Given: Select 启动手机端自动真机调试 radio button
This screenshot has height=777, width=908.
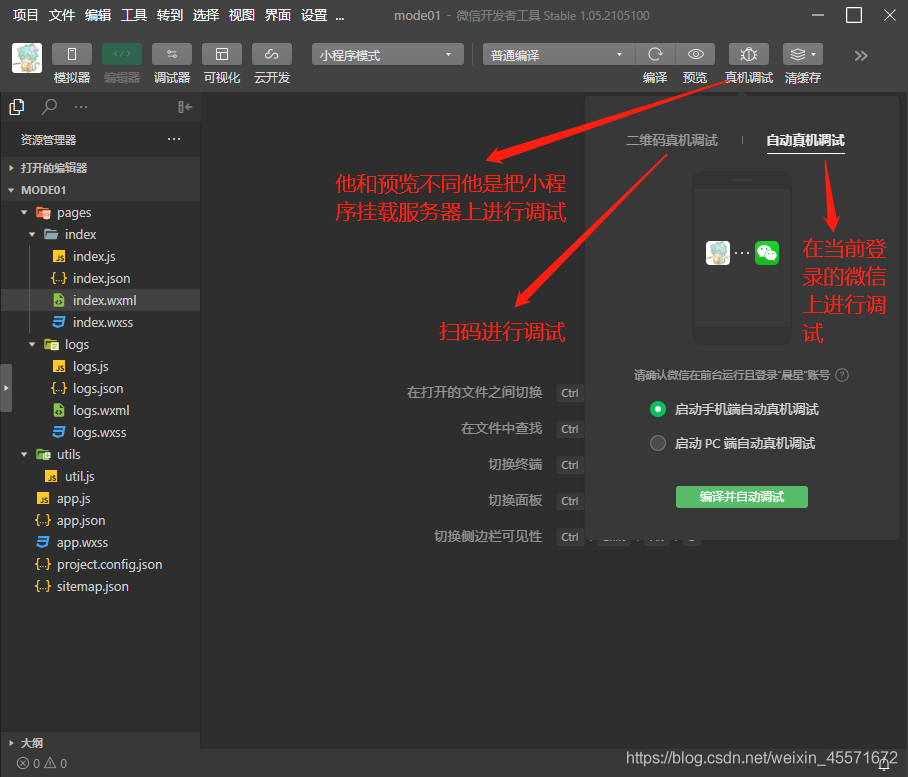Looking at the screenshot, I should pyautogui.click(x=657, y=409).
